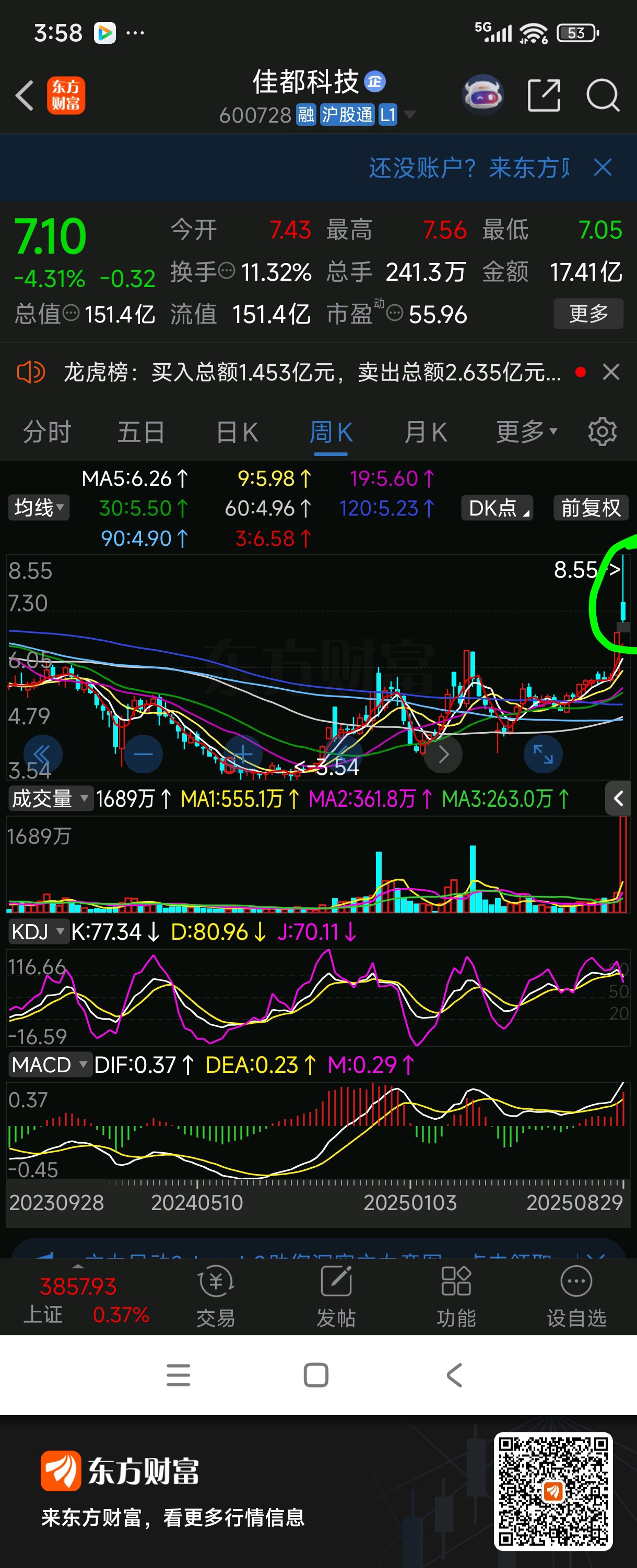Select the 周K chart tab
637x1568 pixels.
point(331,432)
